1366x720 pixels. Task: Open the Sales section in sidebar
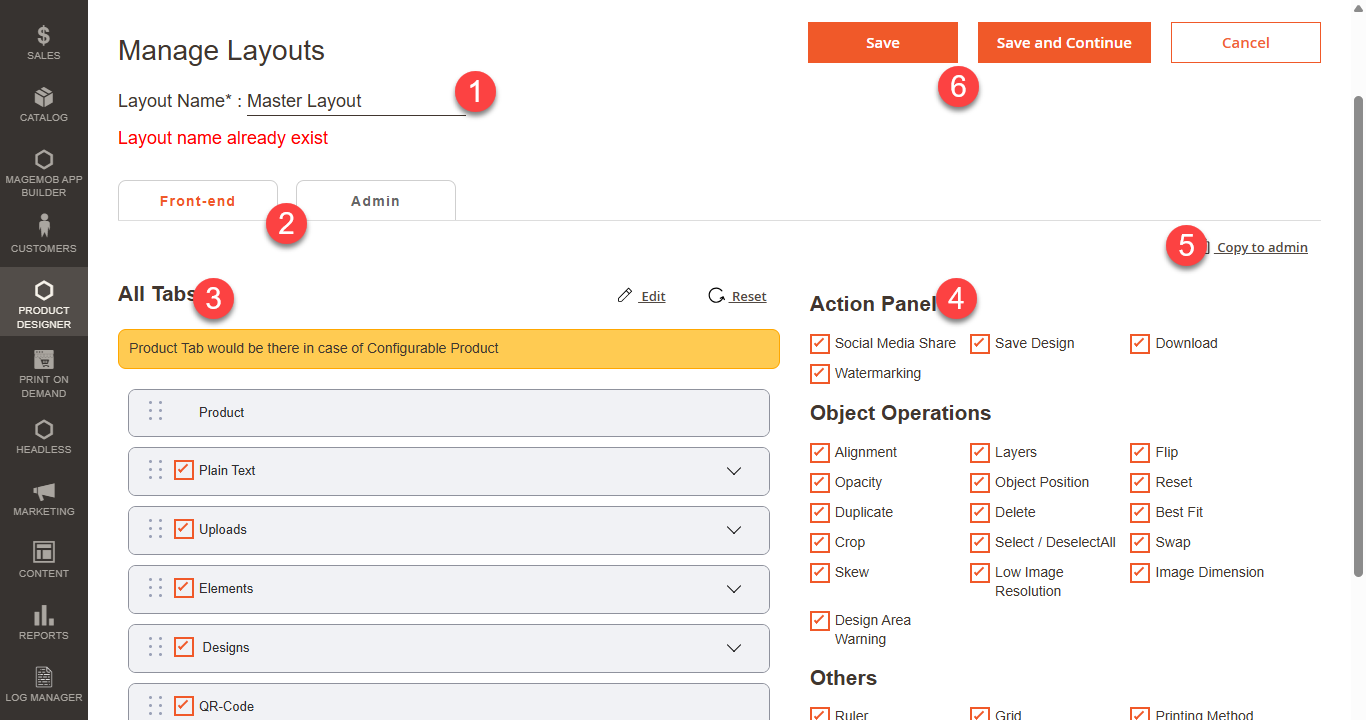pos(43,43)
